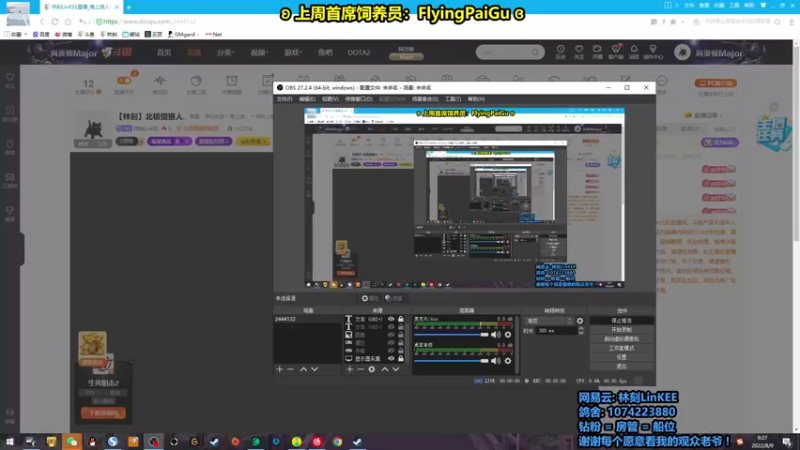Mute the 麦克风/Aux speaker icon in OBS mixer
Screen dimensions: 800x450
[x=495, y=335]
